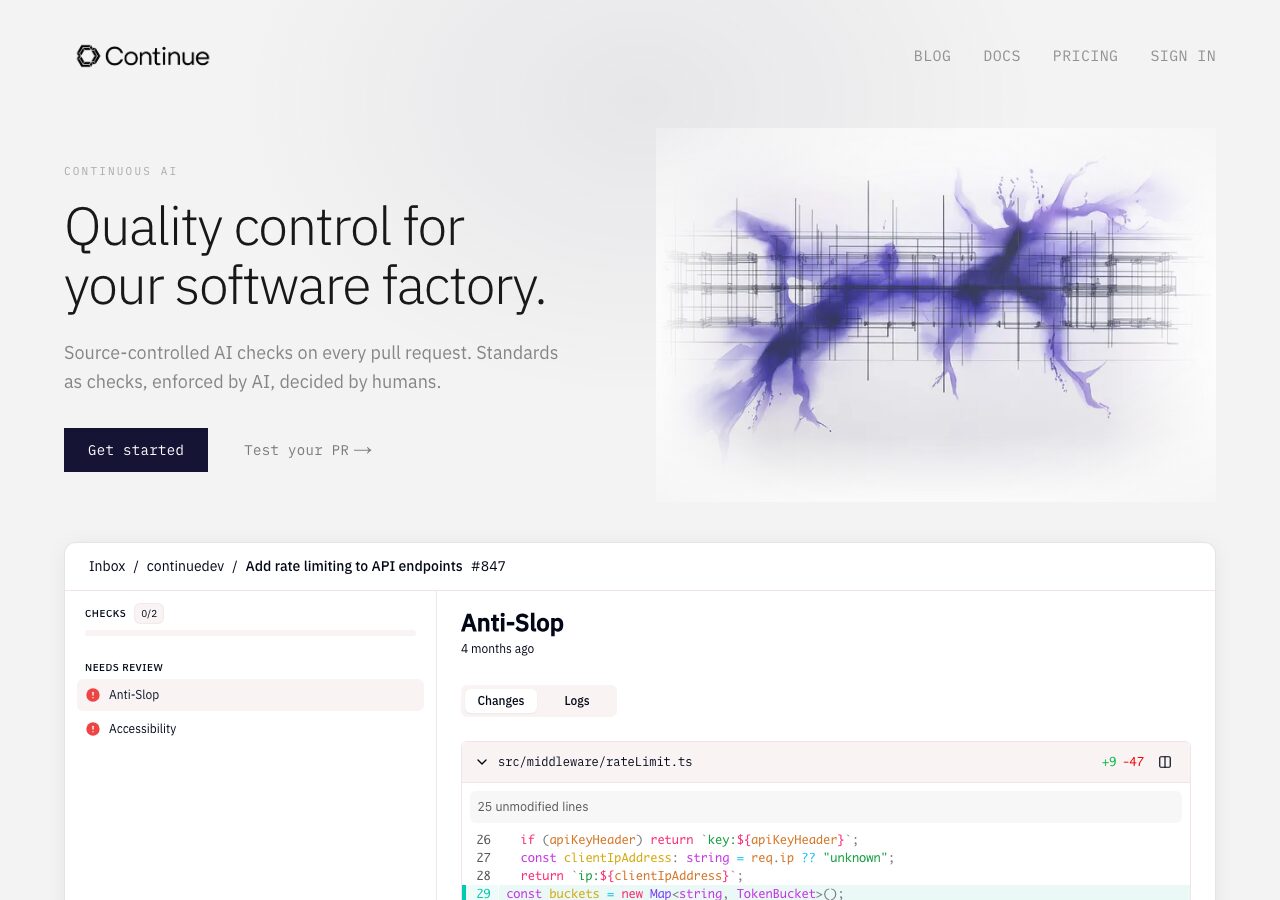This screenshot has width=1280, height=900.
Task: Open the BLOG nav link
Action: coord(932,56)
